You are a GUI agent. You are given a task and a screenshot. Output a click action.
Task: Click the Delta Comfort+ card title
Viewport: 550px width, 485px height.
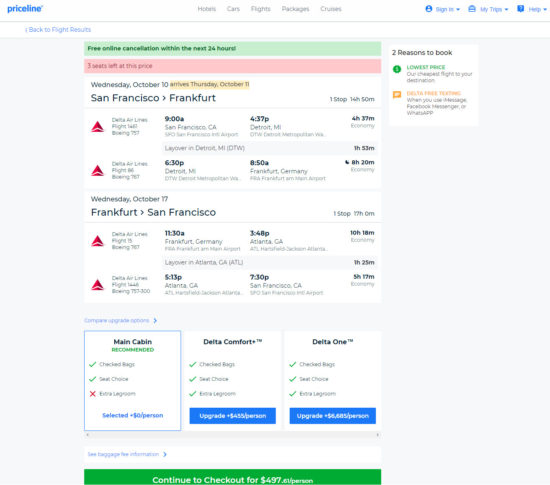pyautogui.click(x=233, y=342)
